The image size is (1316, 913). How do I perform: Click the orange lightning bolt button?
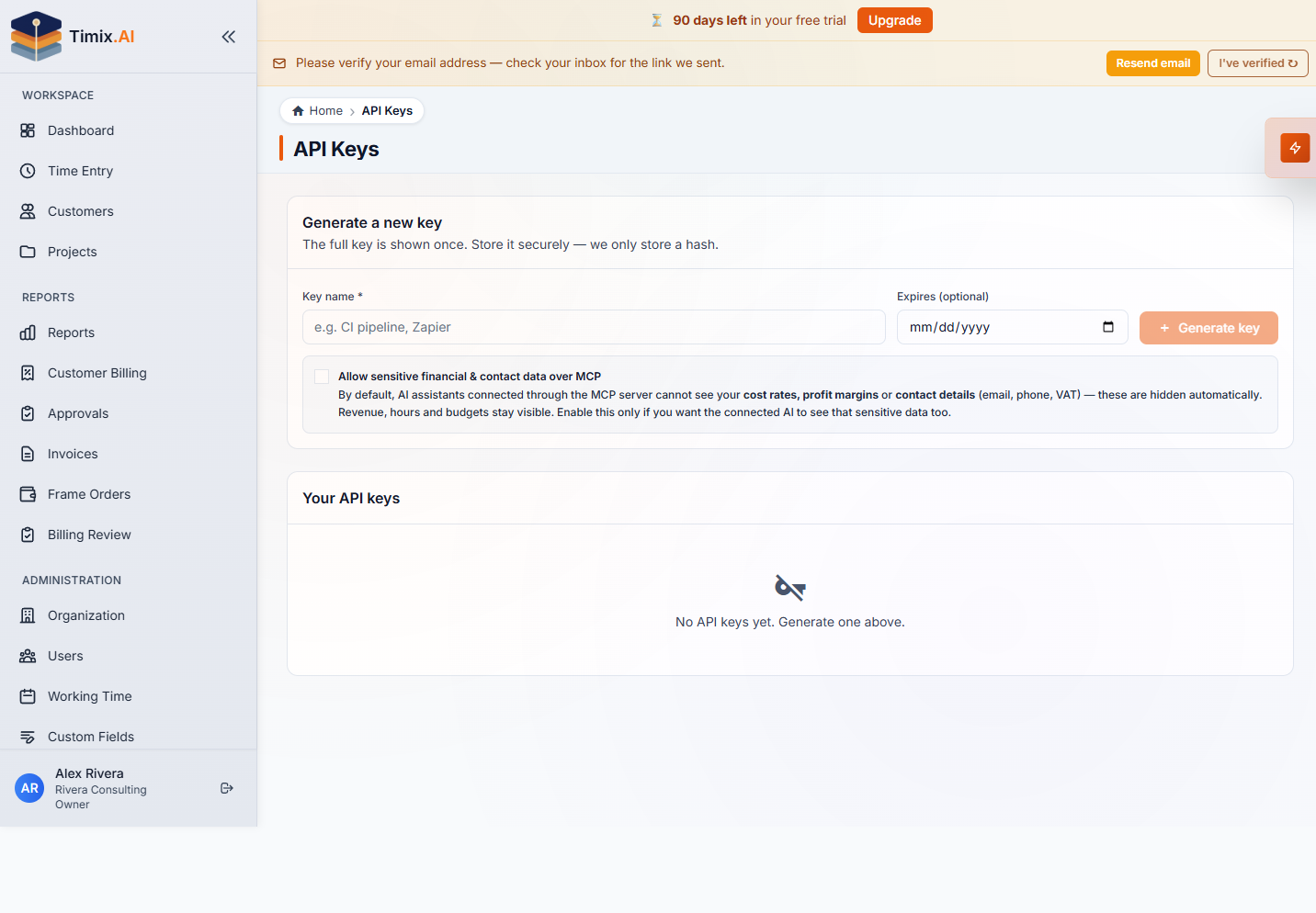pos(1295,148)
